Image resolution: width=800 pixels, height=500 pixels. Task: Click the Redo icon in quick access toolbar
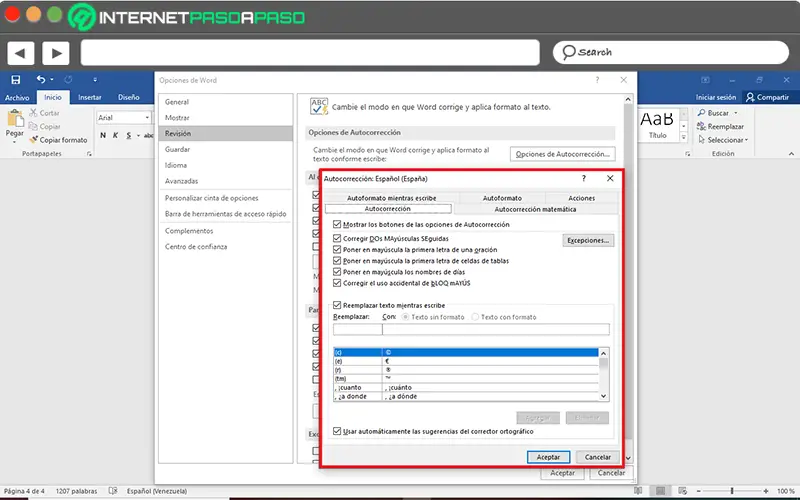click(x=68, y=79)
